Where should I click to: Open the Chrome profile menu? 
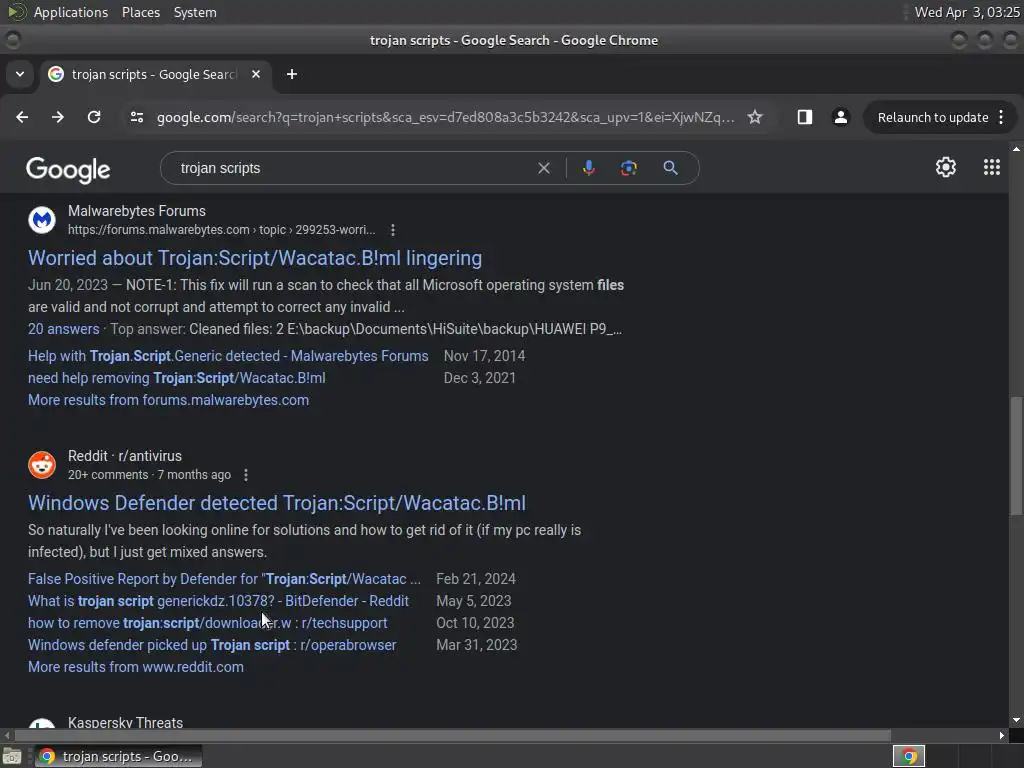click(840, 117)
